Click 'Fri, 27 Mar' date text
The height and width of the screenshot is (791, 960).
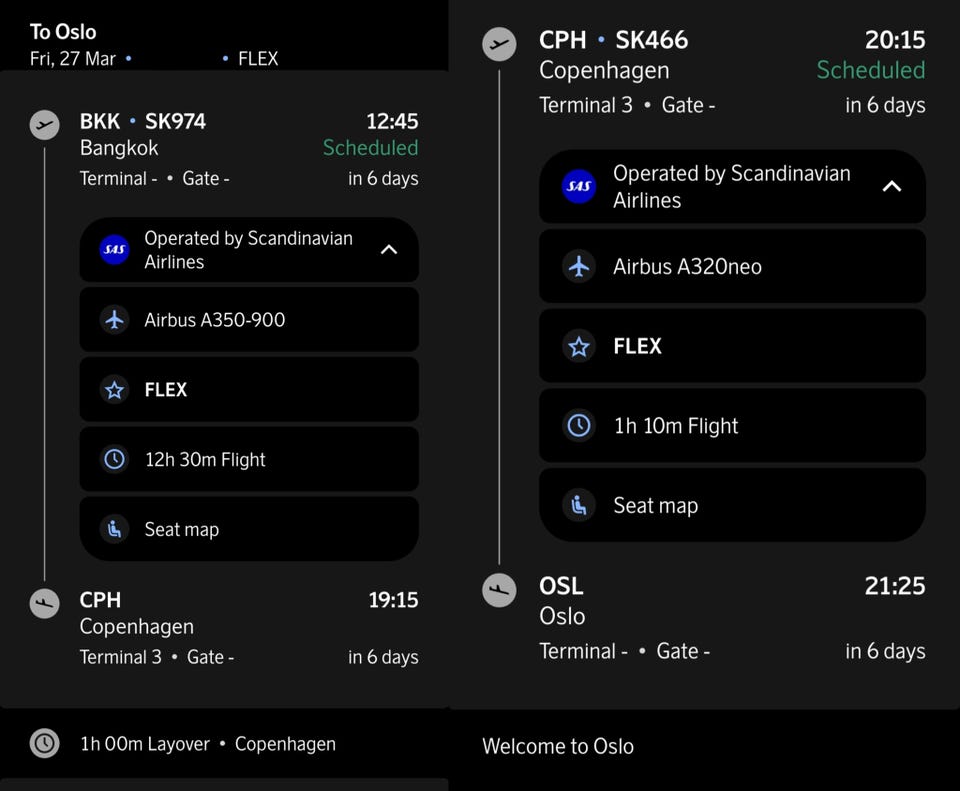pyautogui.click(x=72, y=59)
